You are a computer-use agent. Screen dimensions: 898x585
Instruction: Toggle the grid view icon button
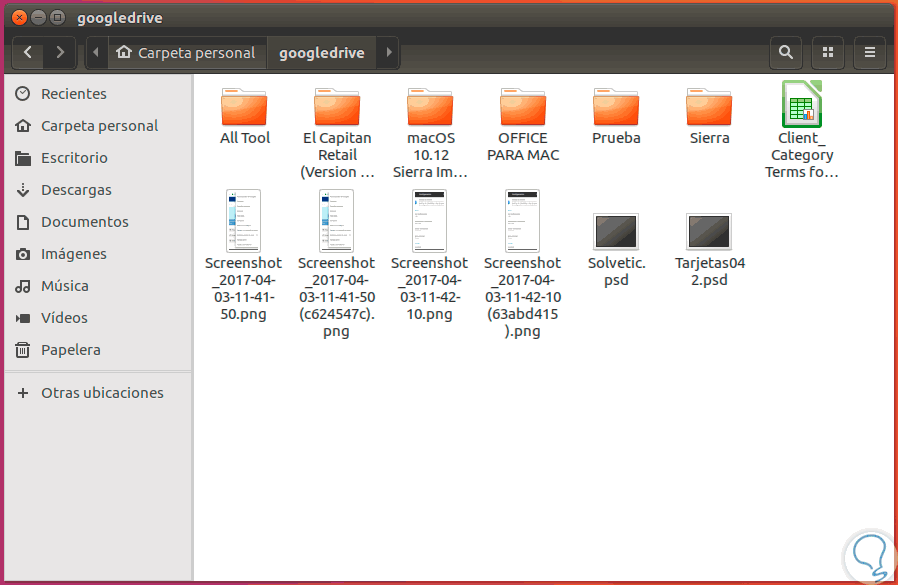(x=828, y=53)
